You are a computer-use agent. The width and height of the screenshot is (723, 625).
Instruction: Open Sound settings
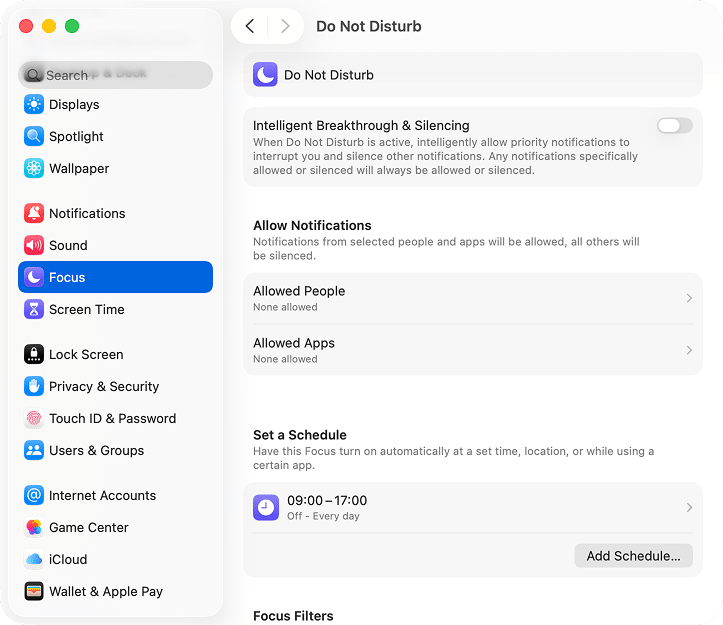tap(115, 245)
